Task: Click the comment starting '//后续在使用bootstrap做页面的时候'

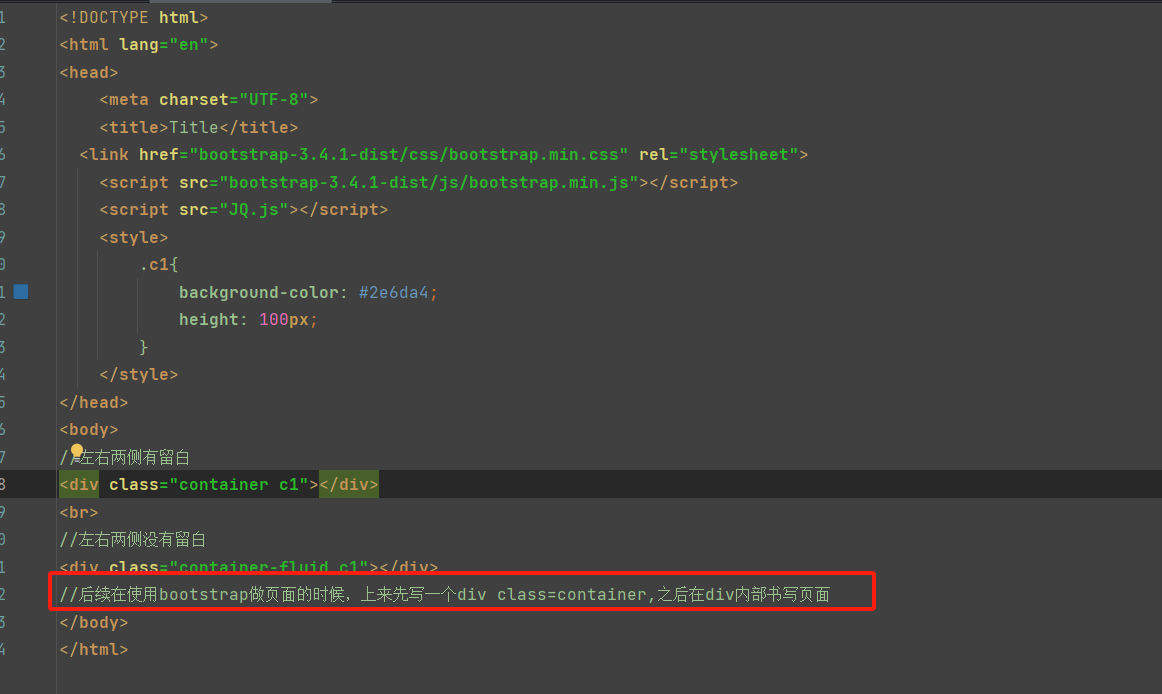Action: 445,595
